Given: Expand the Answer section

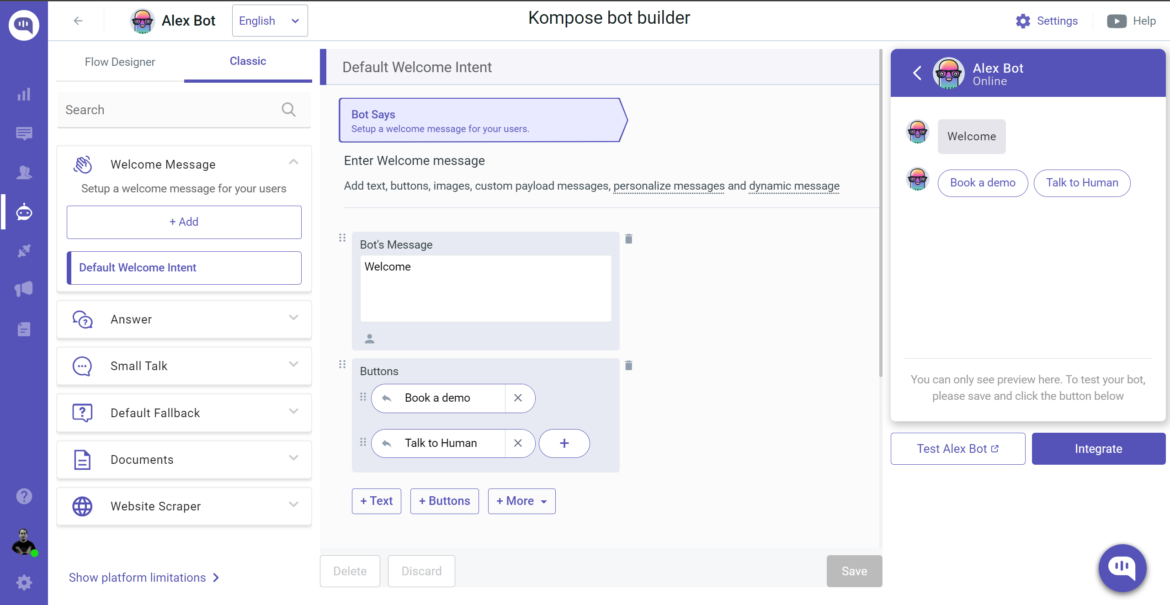Looking at the screenshot, I should (x=184, y=319).
